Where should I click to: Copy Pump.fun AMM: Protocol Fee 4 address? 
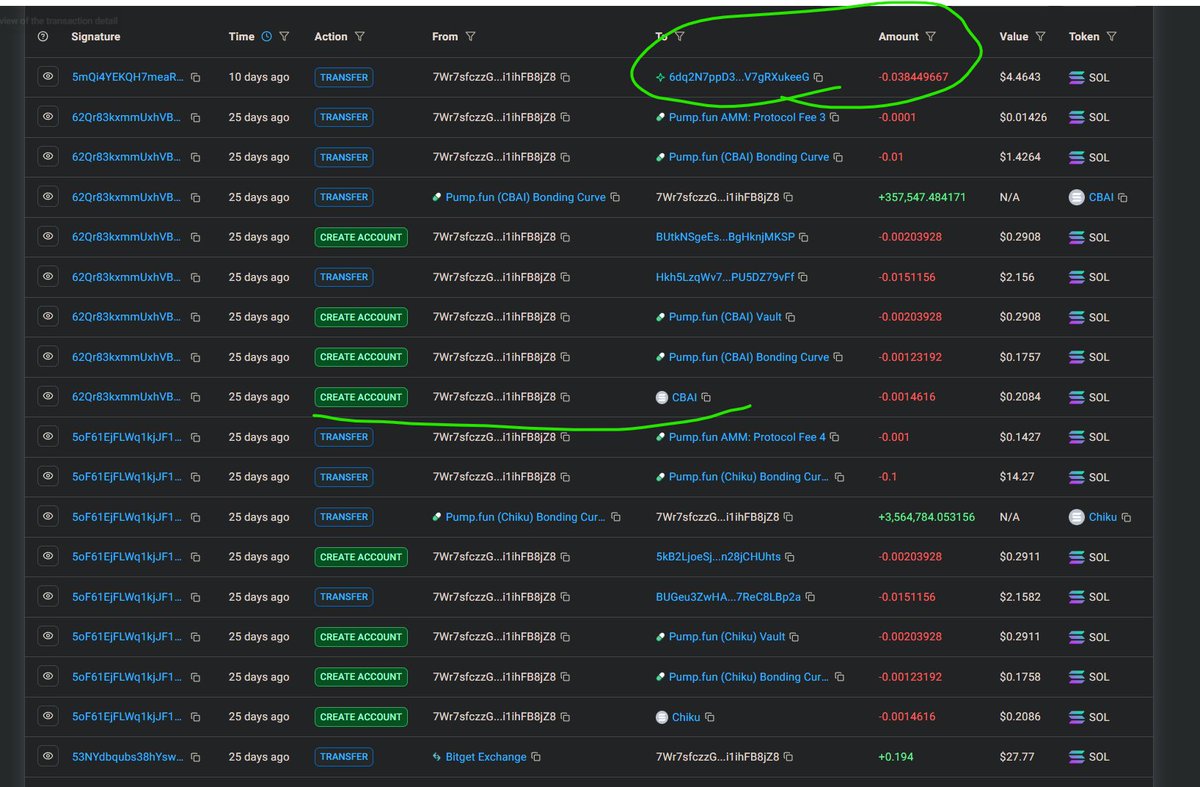click(835, 437)
